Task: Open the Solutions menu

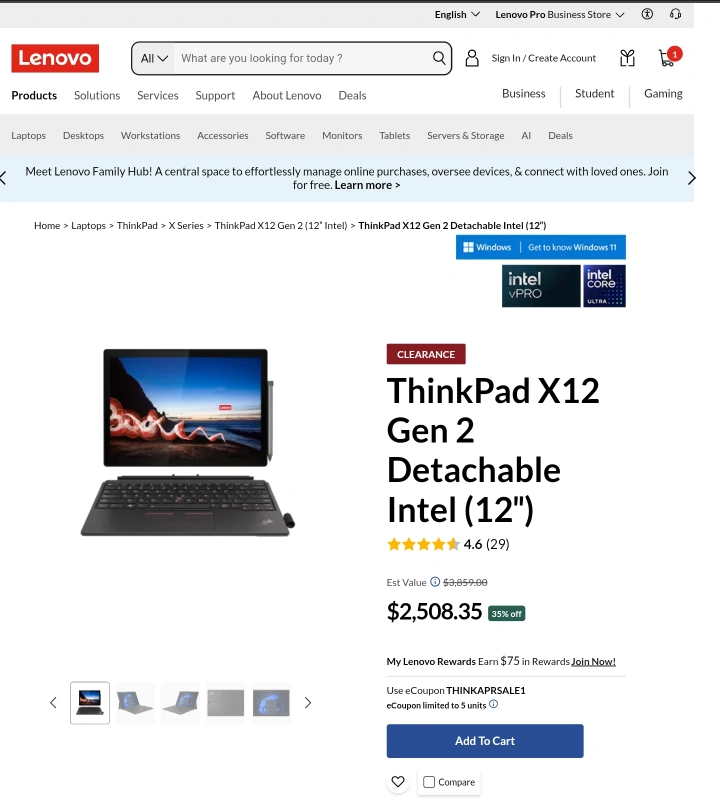Action: [x=97, y=95]
